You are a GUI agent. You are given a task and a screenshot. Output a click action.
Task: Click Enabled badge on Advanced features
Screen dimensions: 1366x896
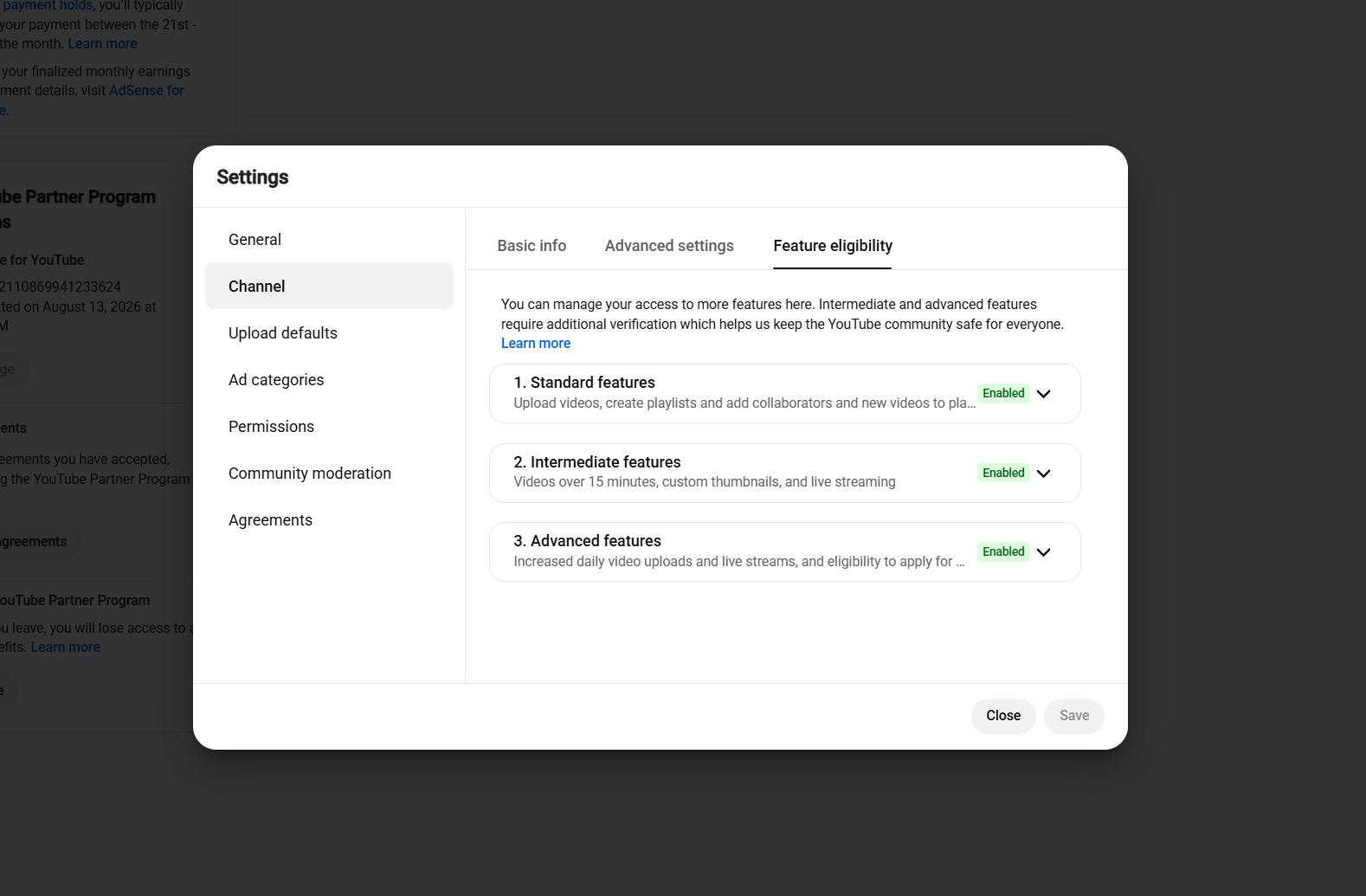[x=1003, y=551]
